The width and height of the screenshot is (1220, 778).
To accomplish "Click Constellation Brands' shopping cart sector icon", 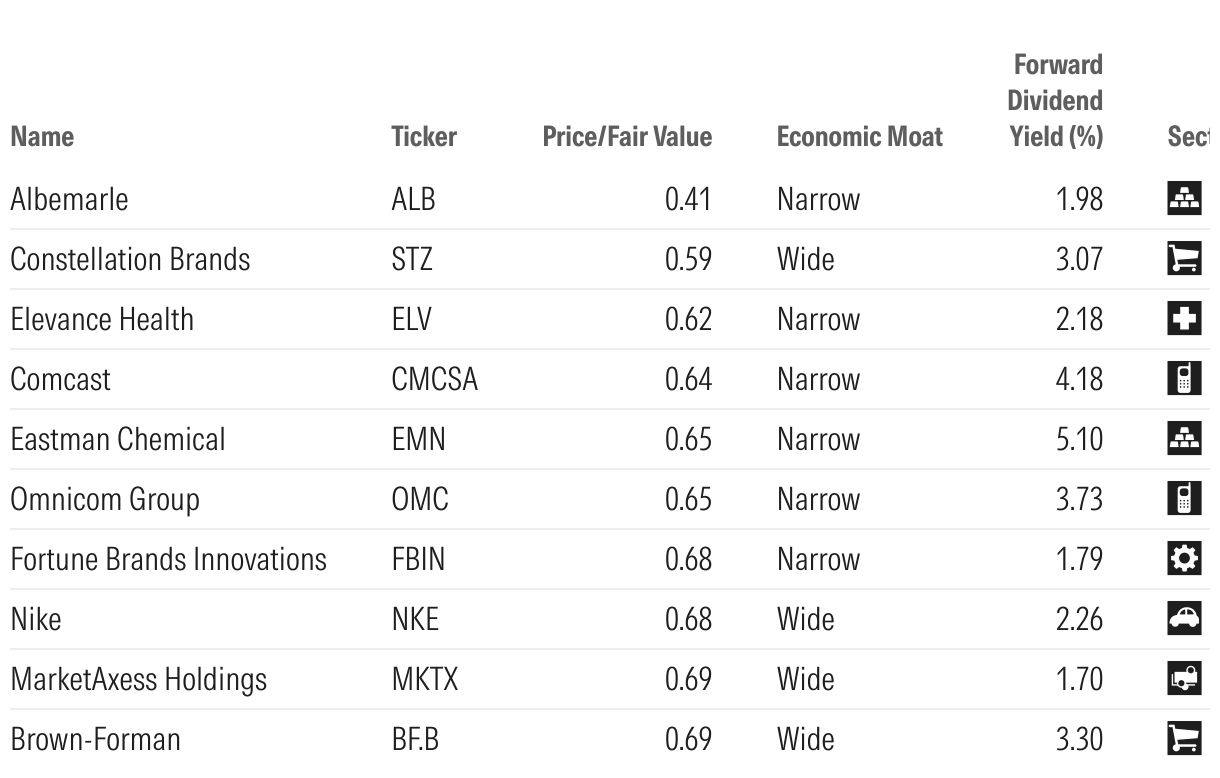I will pyautogui.click(x=1184, y=259).
